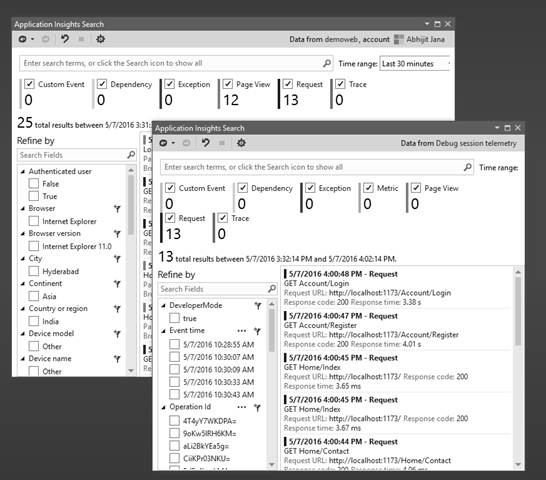This screenshot has width=546, height=480.
Task: Toggle Metric checkbox in front window
Action: (x=368, y=188)
